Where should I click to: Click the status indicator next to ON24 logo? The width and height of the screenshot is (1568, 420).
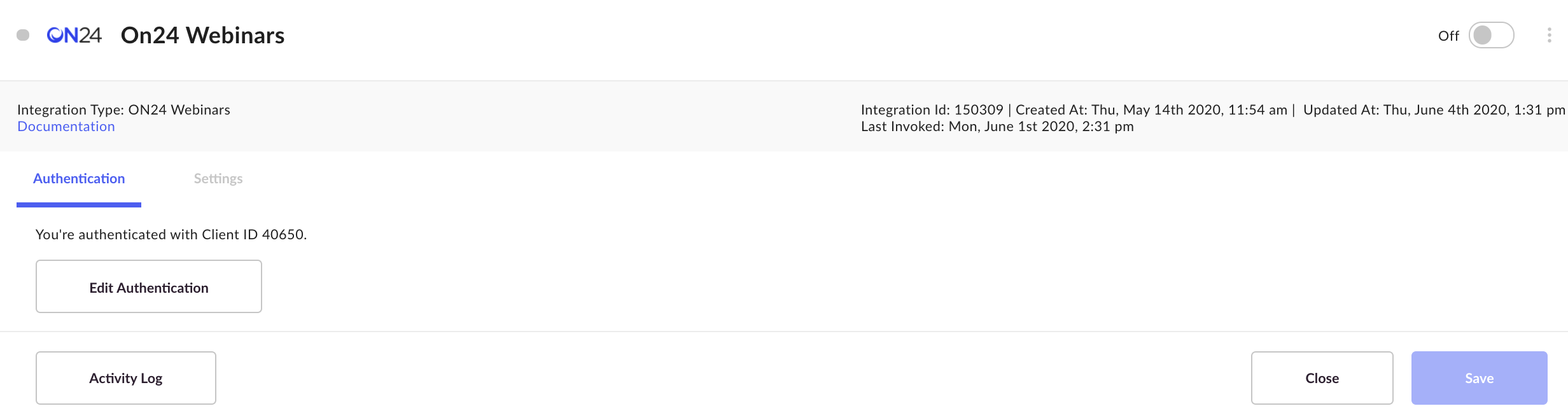tap(24, 36)
